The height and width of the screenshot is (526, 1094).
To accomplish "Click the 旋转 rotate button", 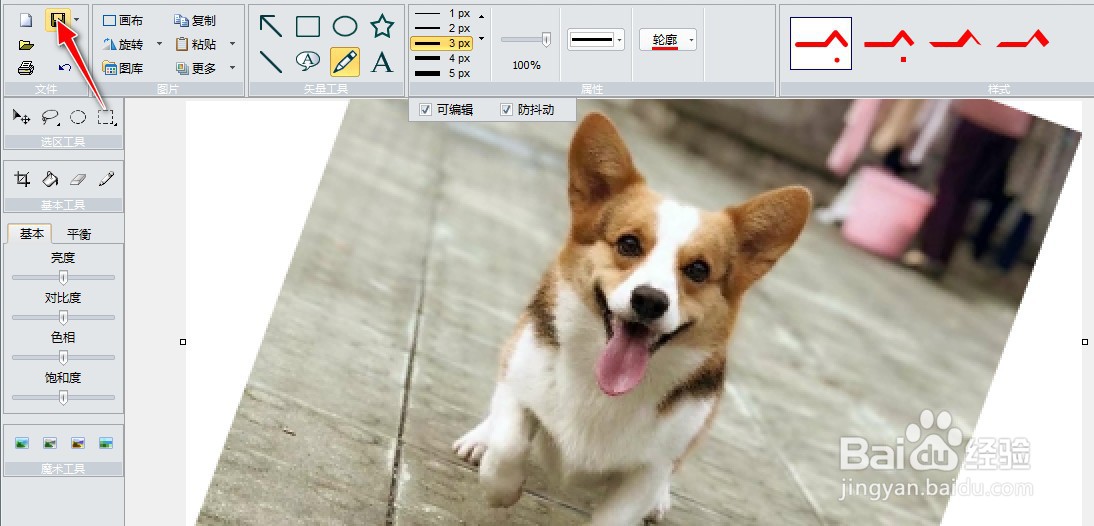I will pyautogui.click(x=123, y=44).
